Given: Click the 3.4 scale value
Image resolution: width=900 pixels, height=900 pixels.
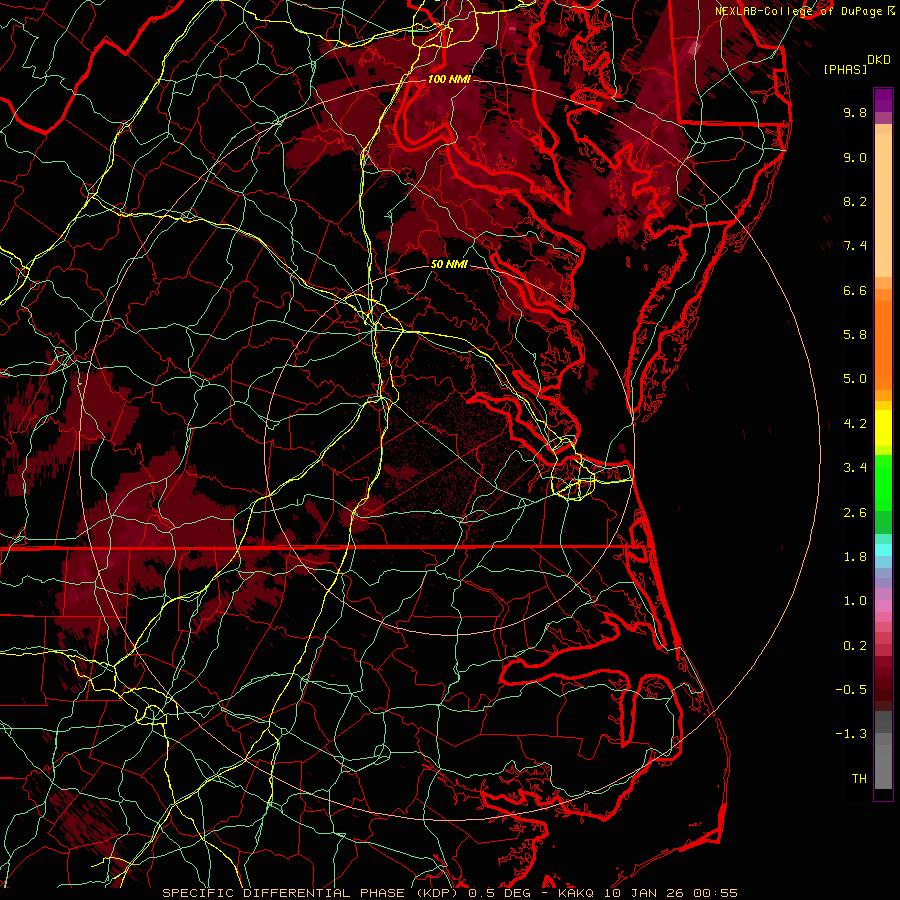Looking at the screenshot, I should pos(855,468).
